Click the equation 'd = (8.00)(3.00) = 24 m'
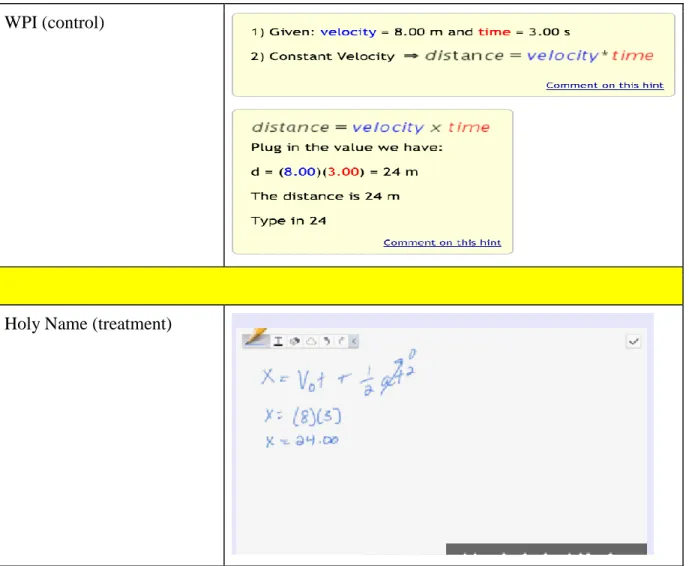 click(334, 172)
